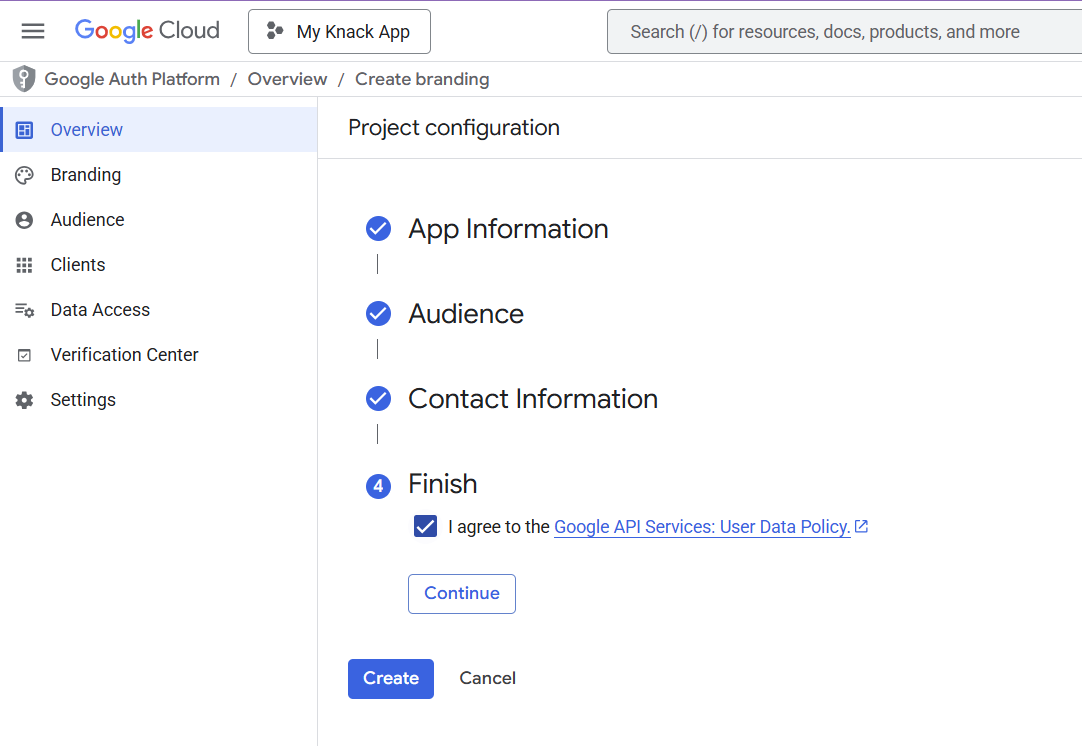The height and width of the screenshot is (746, 1082).
Task: Click the Branding palette icon
Action: click(x=25, y=175)
